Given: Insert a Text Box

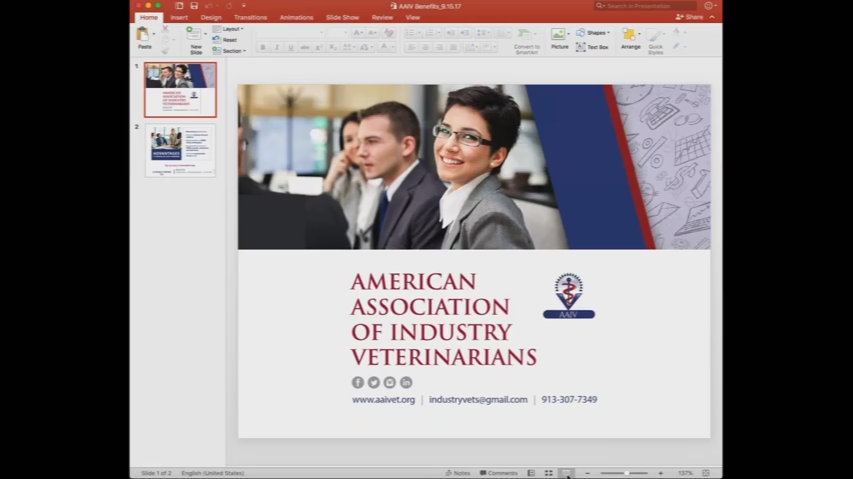Looking at the screenshot, I should (x=592, y=47).
